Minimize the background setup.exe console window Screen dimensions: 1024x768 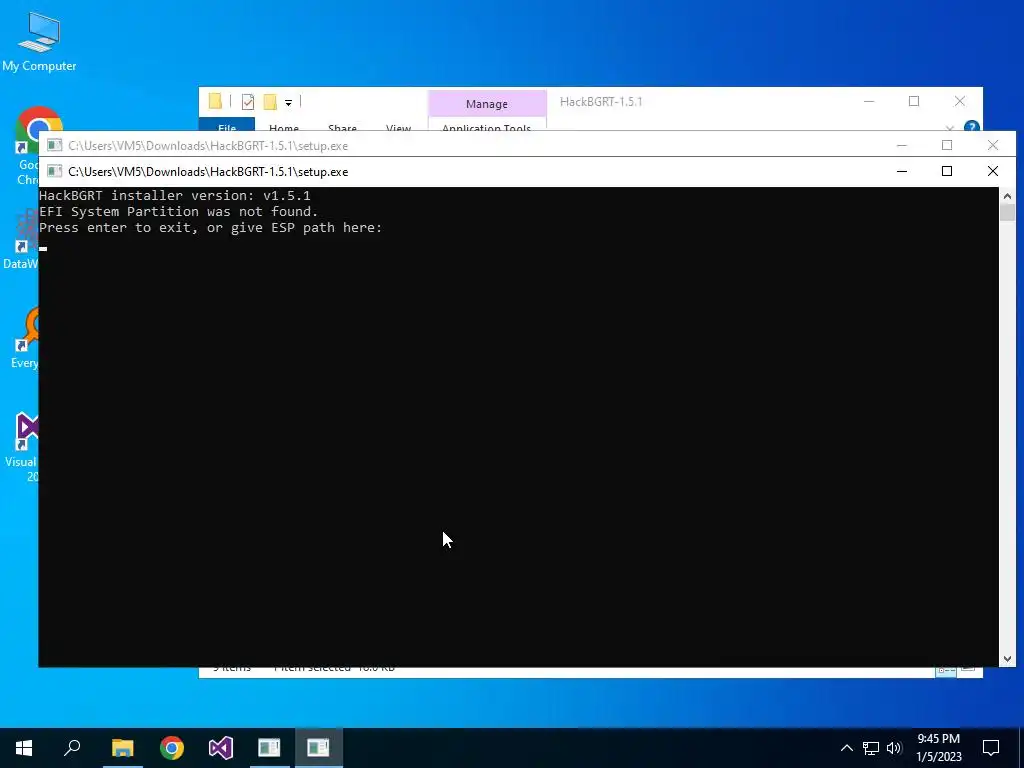pos(902,145)
